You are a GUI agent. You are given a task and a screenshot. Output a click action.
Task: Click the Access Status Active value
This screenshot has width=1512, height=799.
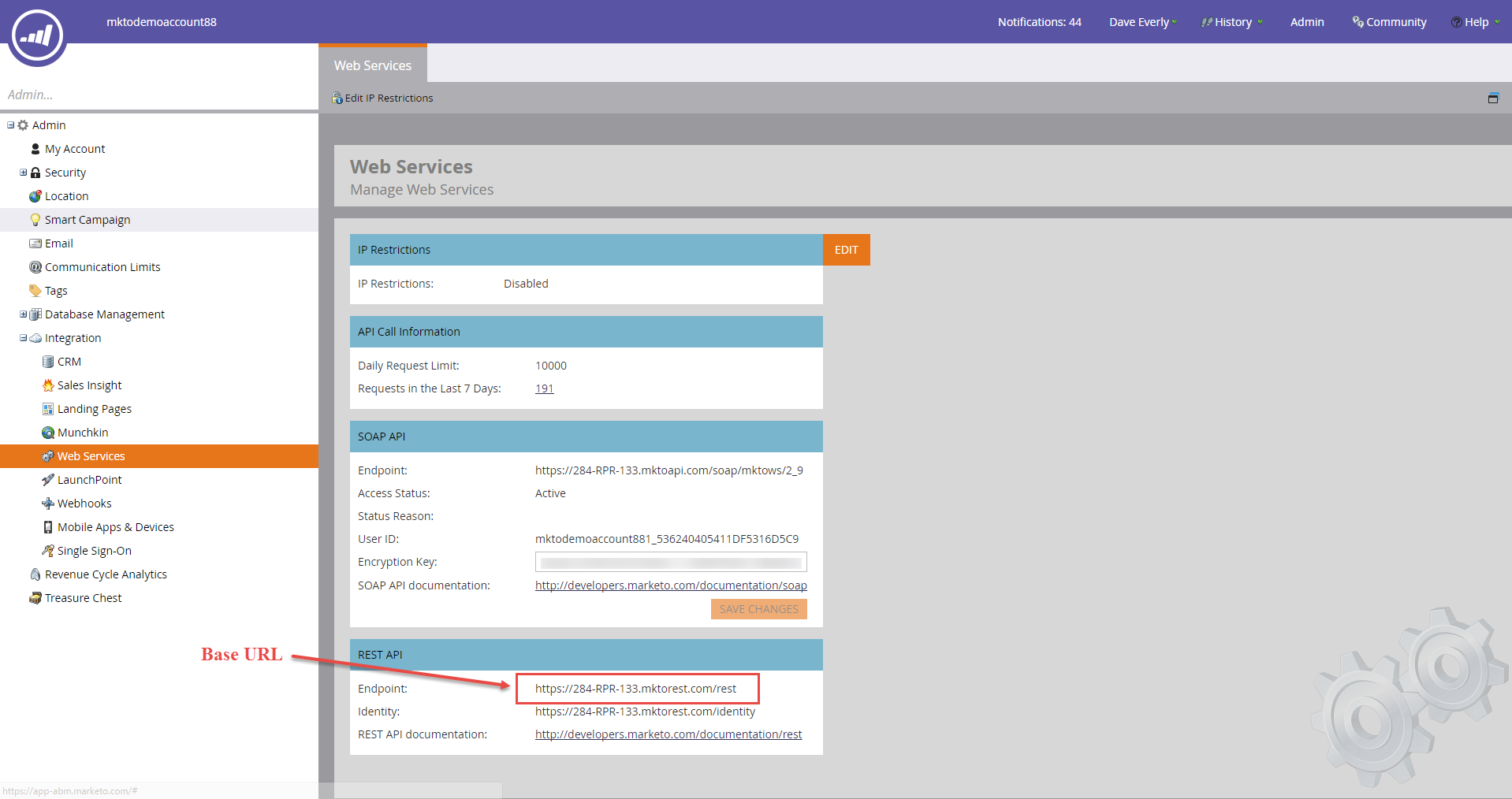click(550, 493)
